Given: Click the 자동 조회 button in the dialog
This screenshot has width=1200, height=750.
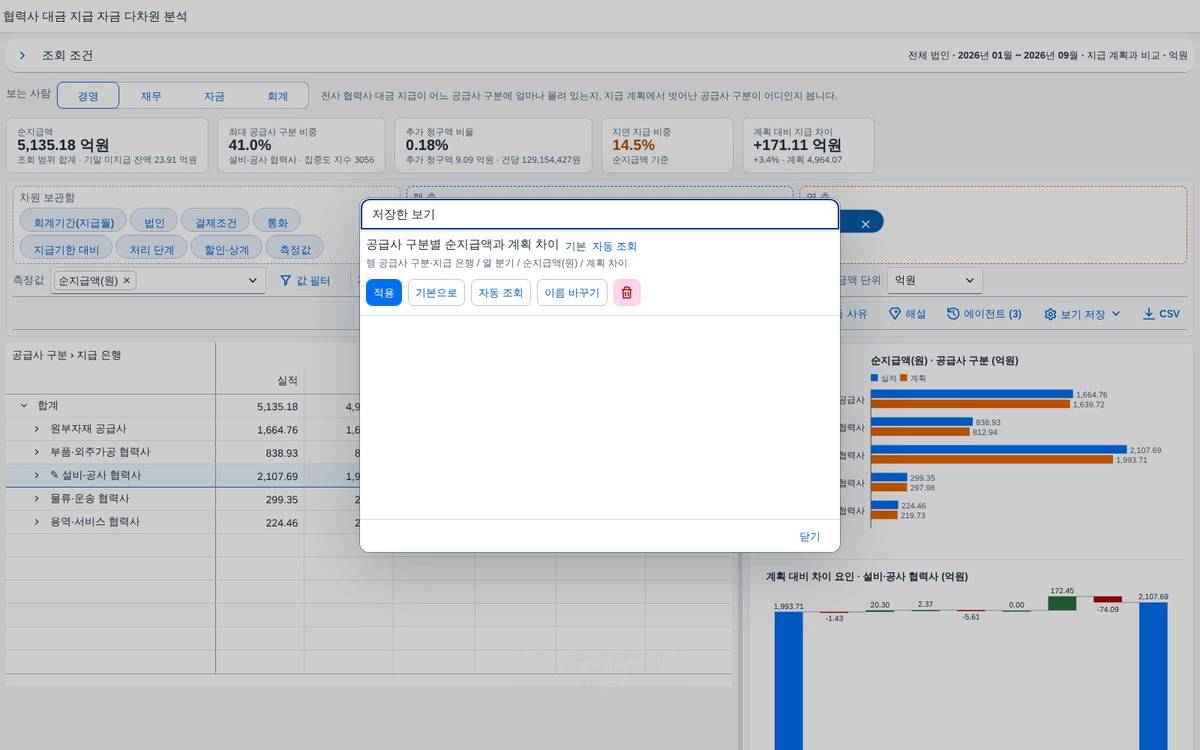Looking at the screenshot, I should coord(501,293).
